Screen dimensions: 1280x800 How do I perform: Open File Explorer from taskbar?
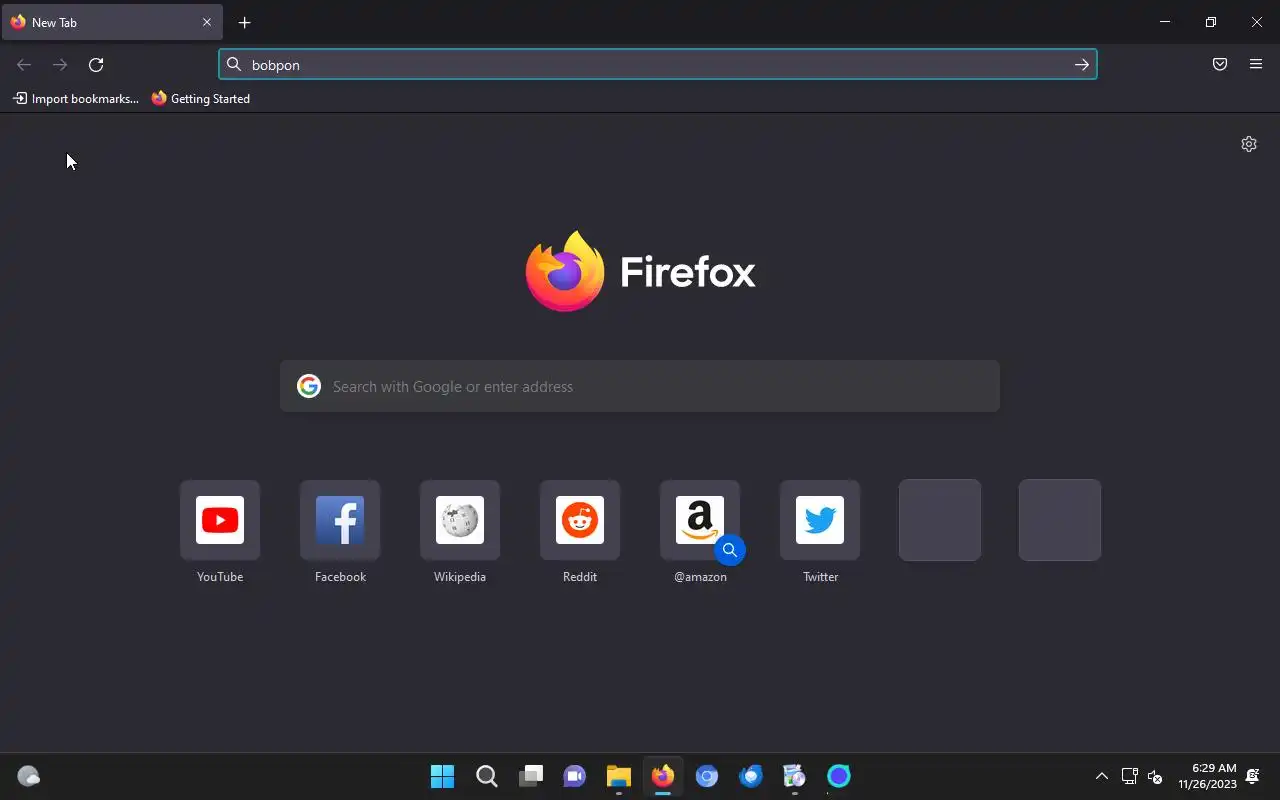coord(619,776)
